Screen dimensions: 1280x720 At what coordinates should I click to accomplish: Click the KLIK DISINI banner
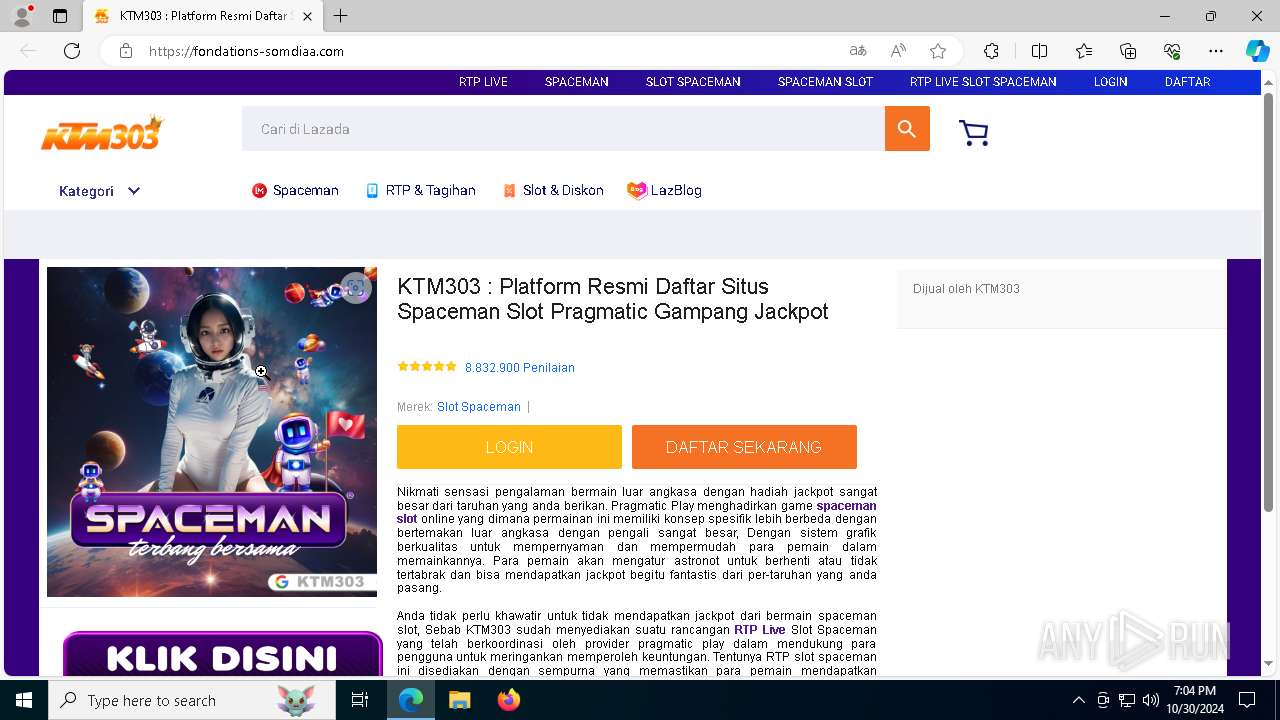(222, 656)
